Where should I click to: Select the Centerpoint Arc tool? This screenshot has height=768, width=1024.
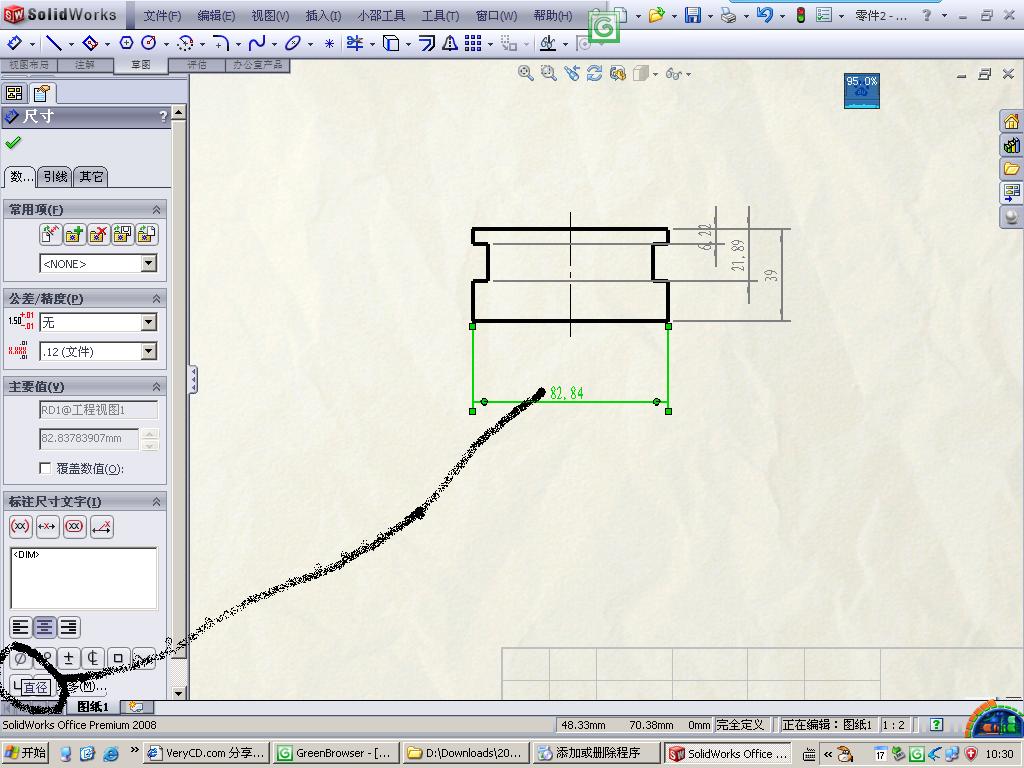tap(185, 43)
